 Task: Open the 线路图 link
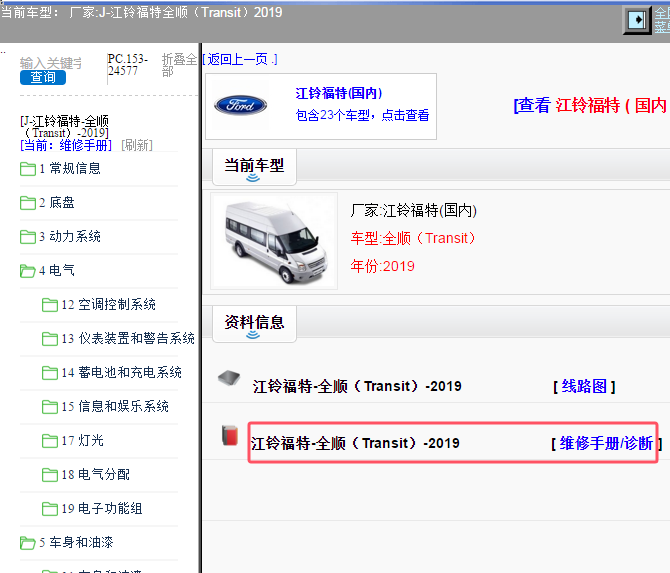pyautogui.click(x=584, y=386)
